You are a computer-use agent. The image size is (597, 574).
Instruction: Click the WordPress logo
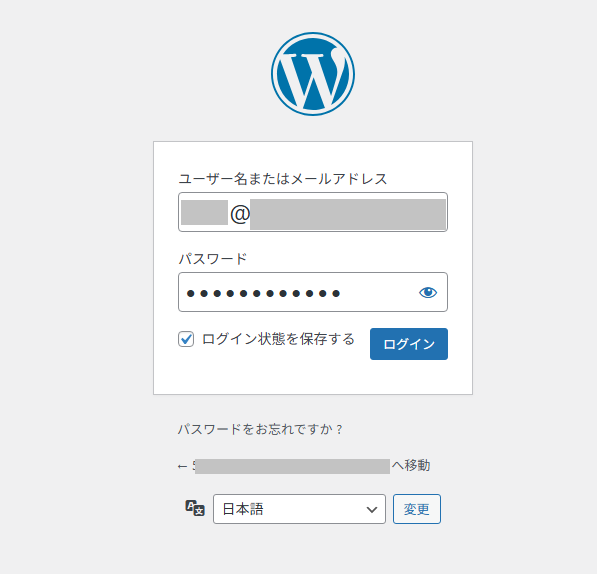pyautogui.click(x=313, y=74)
